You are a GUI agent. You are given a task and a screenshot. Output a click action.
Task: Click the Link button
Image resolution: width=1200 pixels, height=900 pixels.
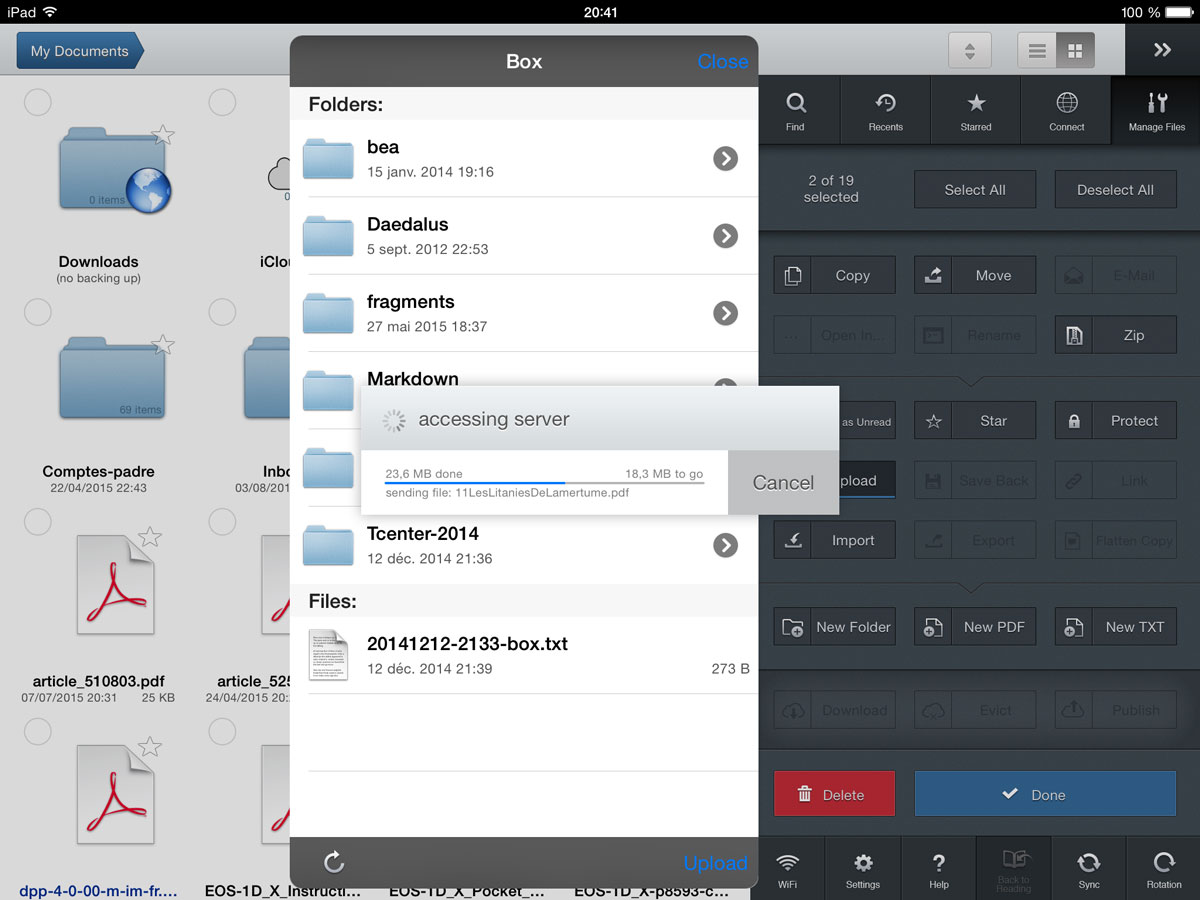[1115, 481]
